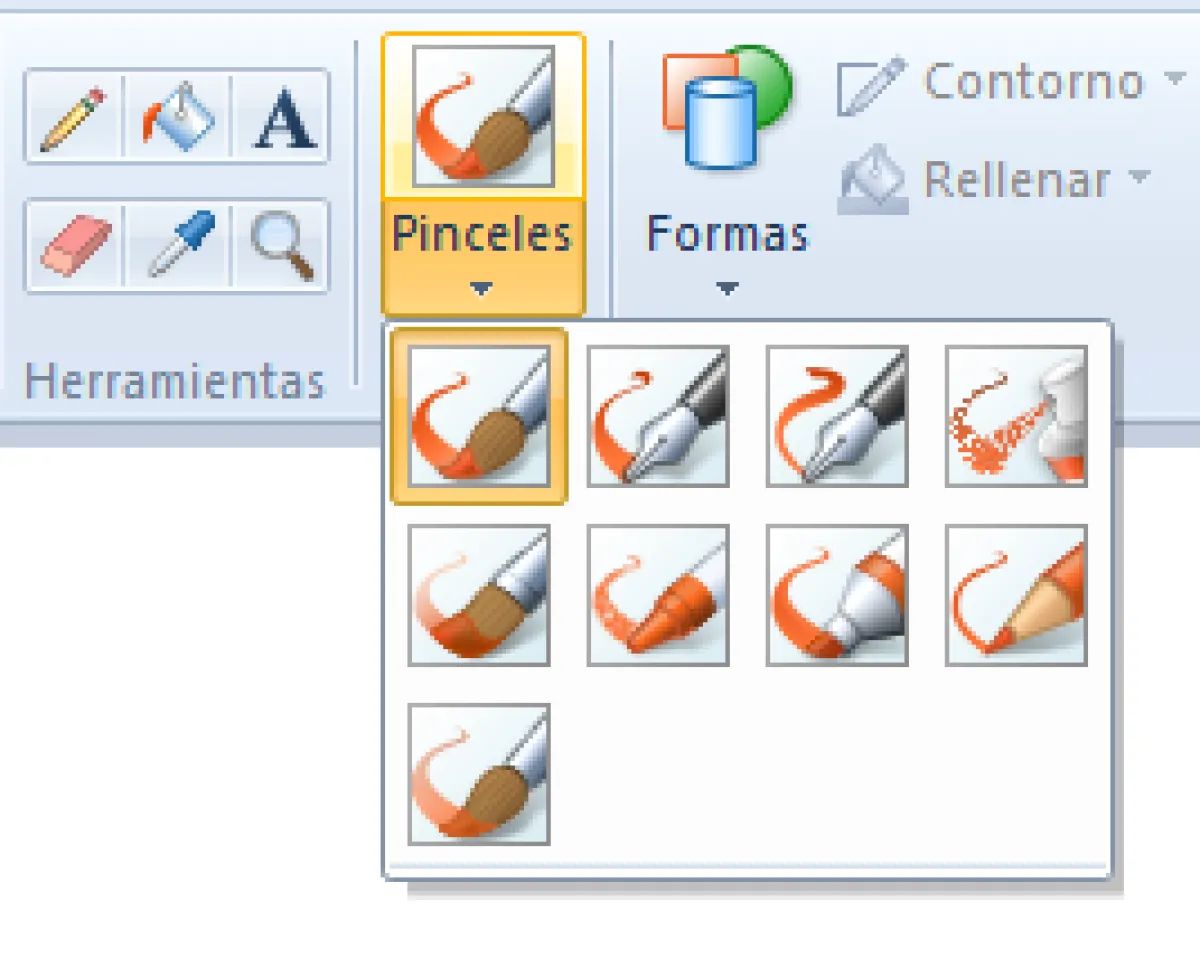Select the Calligraphy brush style
The width and height of the screenshot is (1200, 967).
pyautogui.click(x=657, y=416)
